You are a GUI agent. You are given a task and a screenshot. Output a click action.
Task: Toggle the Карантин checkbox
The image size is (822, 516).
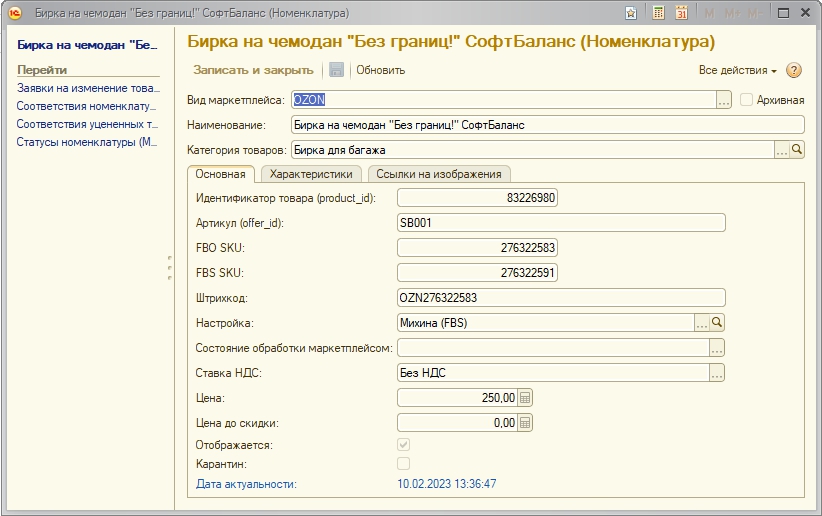pyautogui.click(x=404, y=463)
